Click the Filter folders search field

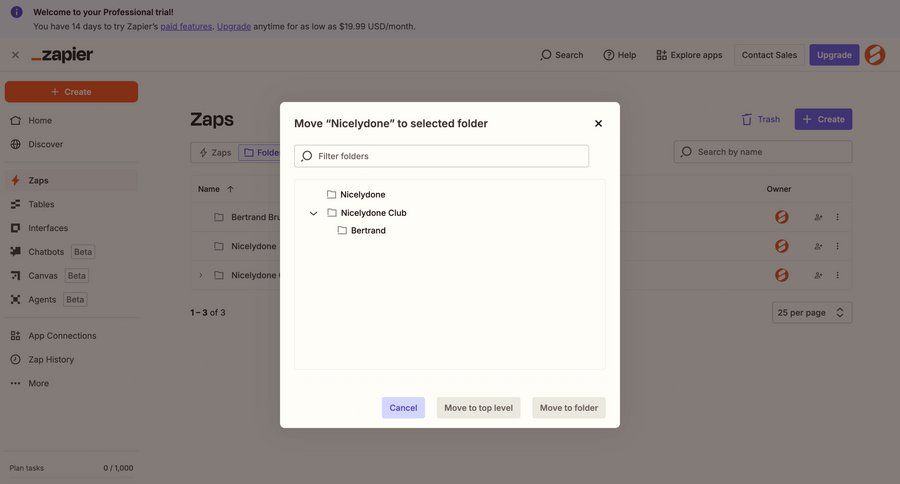click(x=441, y=156)
